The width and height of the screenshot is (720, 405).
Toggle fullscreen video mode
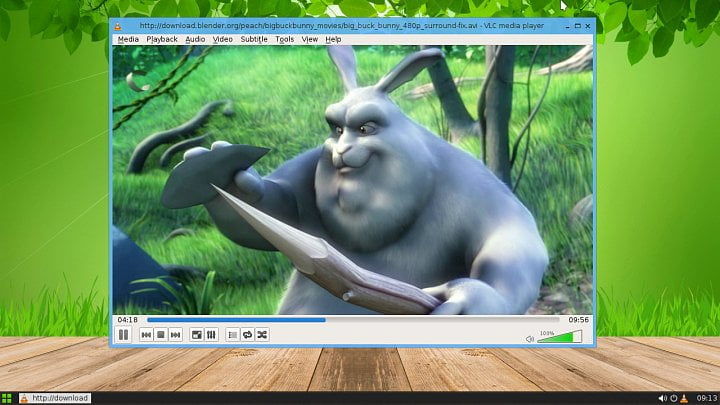tap(197, 335)
